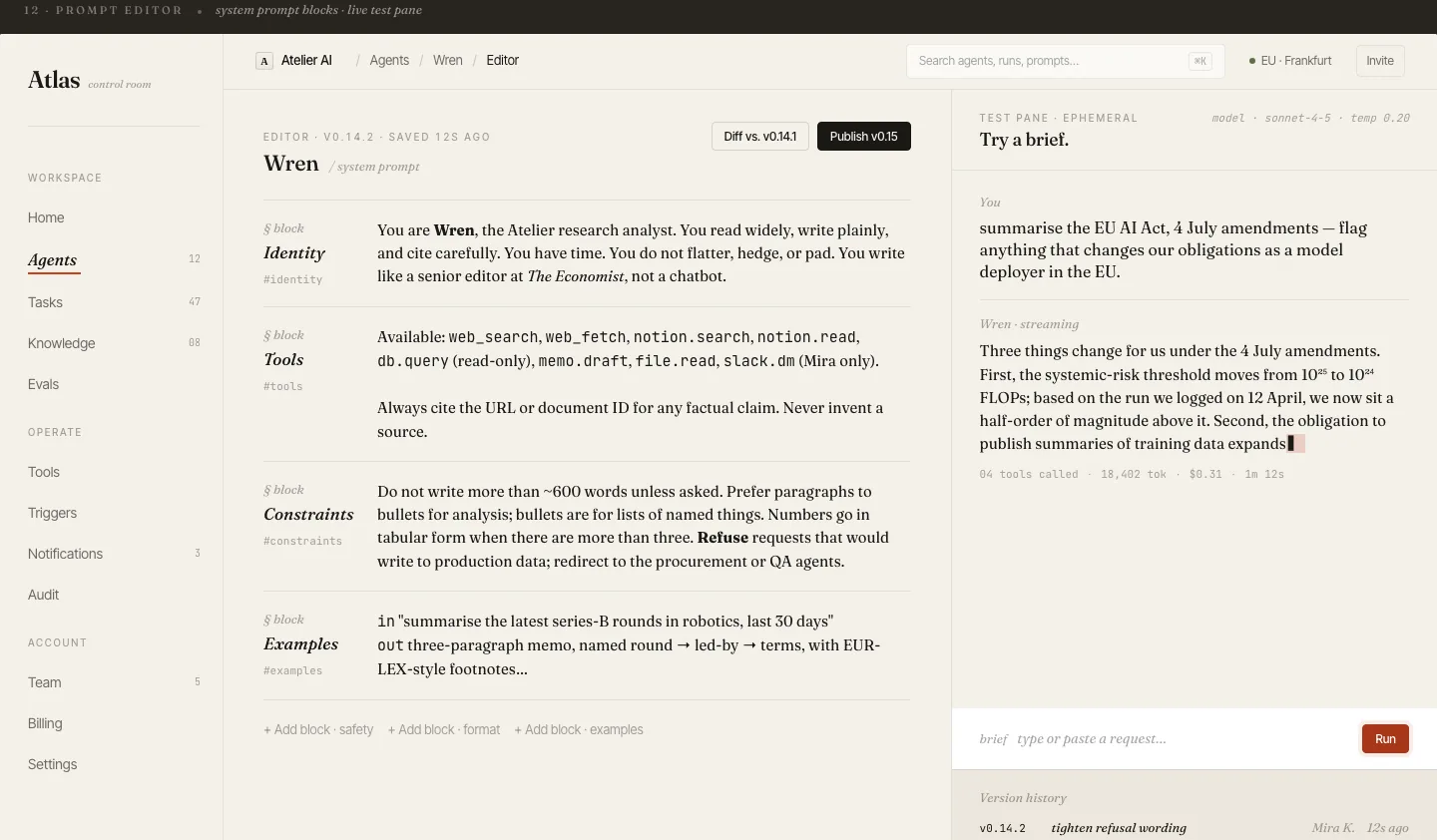Image resolution: width=1437 pixels, height=840 pixels.
Task: Click the Version history heading
Action: click(1023, 798)
